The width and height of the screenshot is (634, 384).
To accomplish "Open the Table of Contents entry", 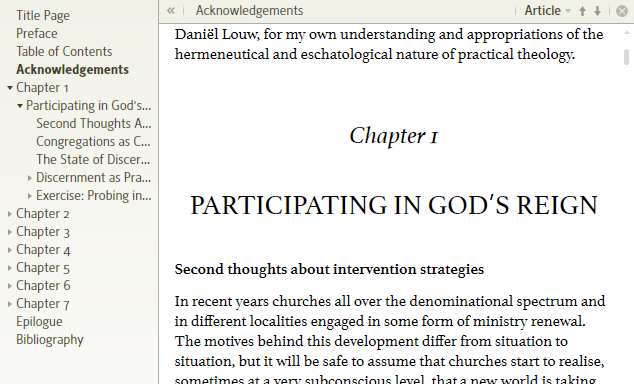I will coord(64,52).
